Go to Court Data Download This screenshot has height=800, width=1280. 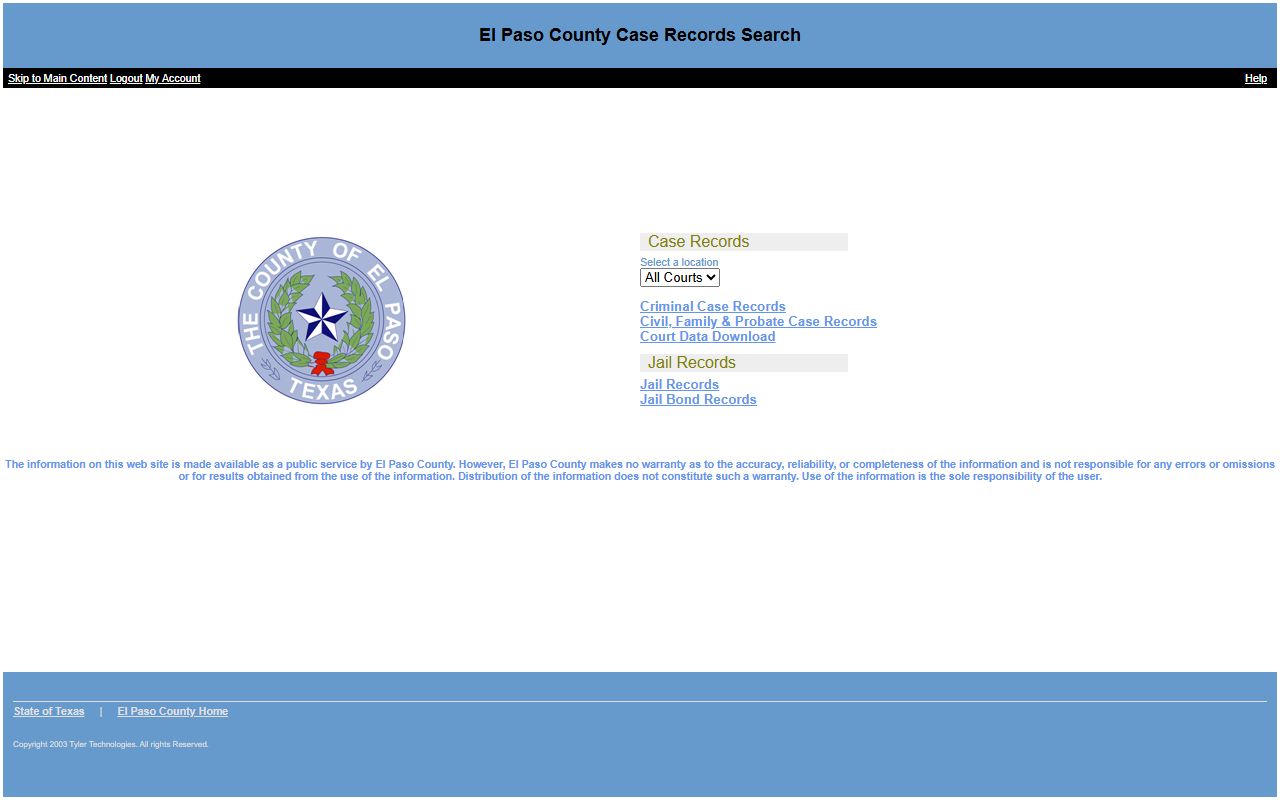tap(707, 337)
